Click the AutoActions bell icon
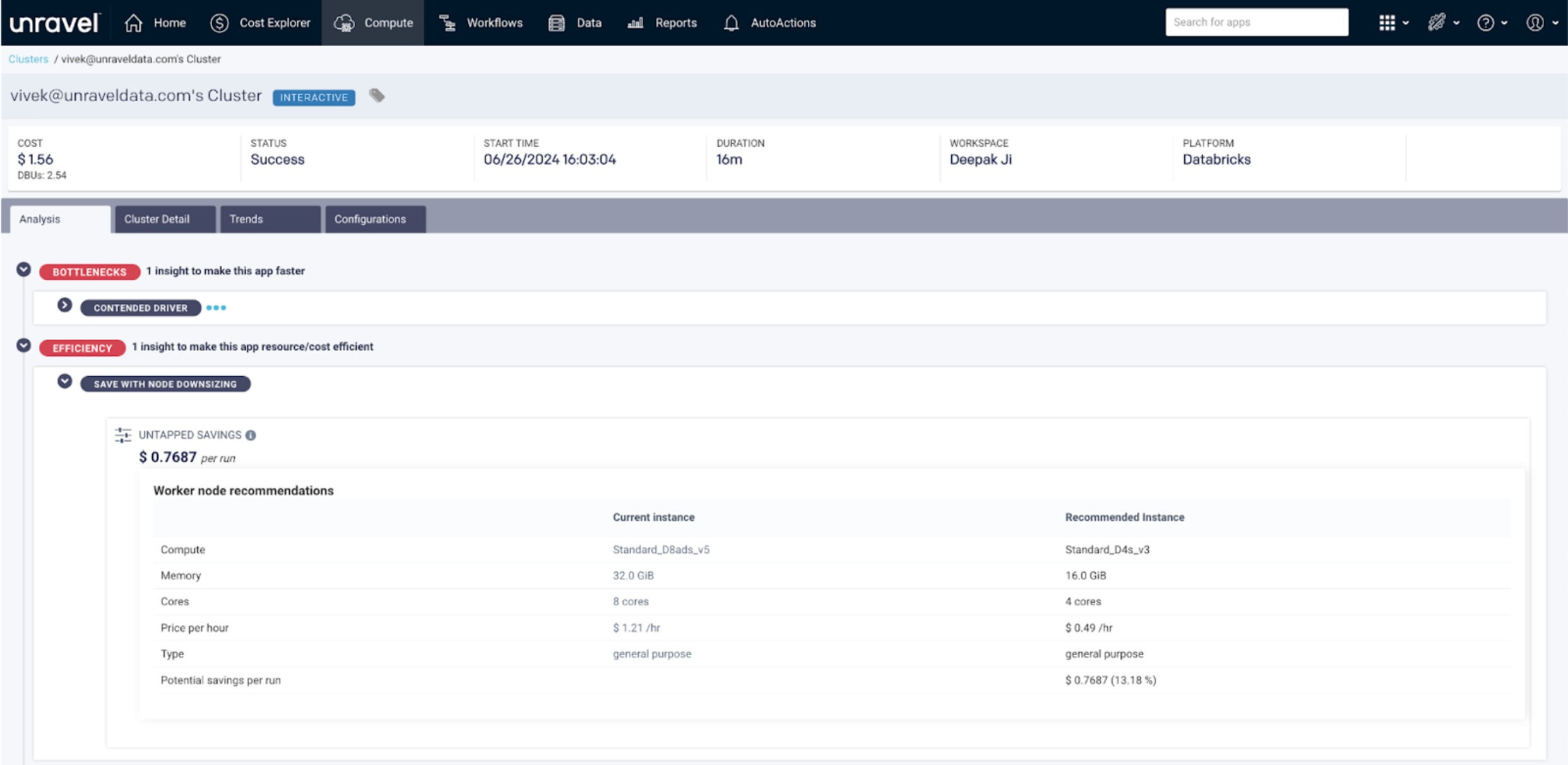 (x=731, y=23)
